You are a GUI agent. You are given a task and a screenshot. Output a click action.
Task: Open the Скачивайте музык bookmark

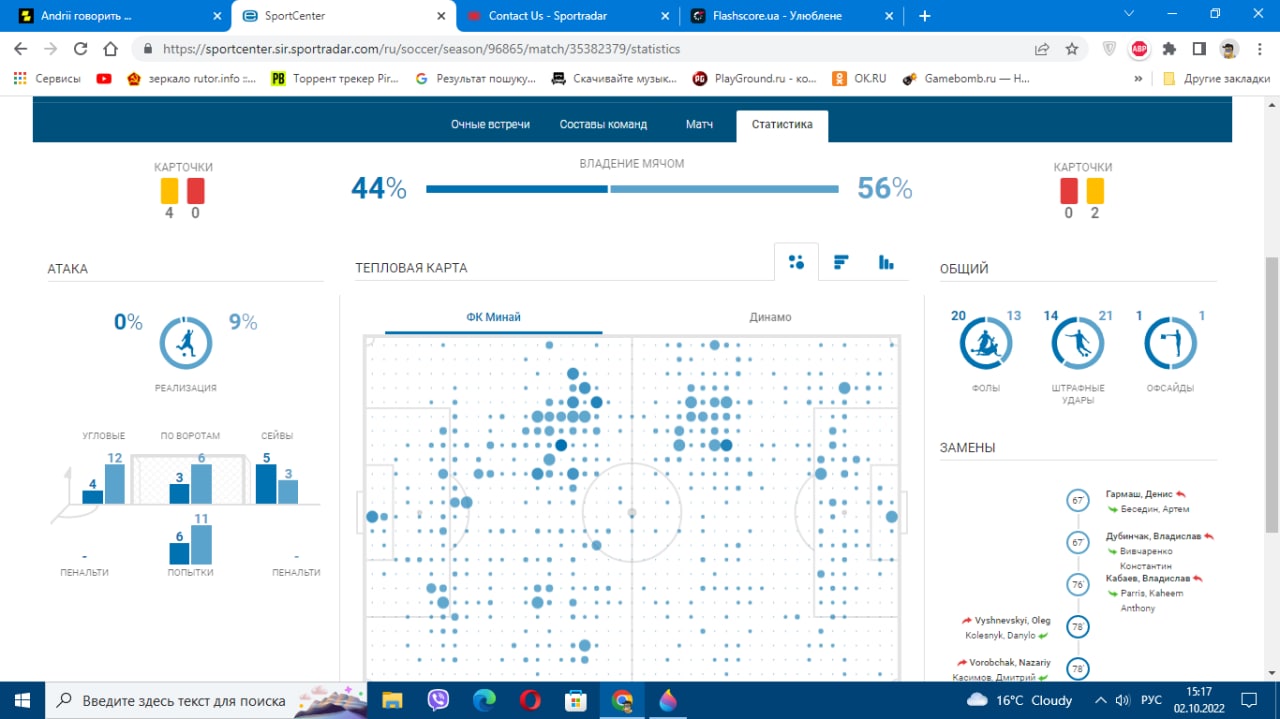pos(615,79)
